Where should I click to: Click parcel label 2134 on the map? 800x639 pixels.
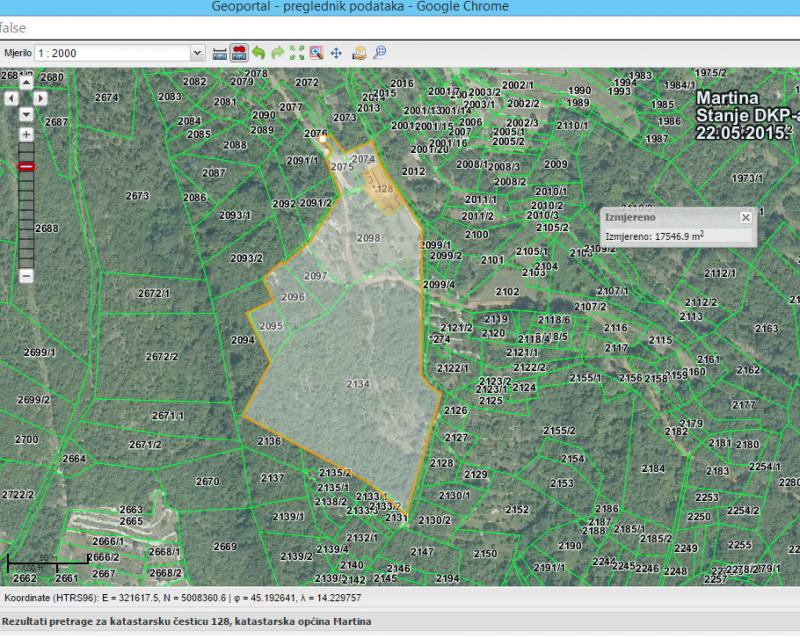click(x=358, y=384)
